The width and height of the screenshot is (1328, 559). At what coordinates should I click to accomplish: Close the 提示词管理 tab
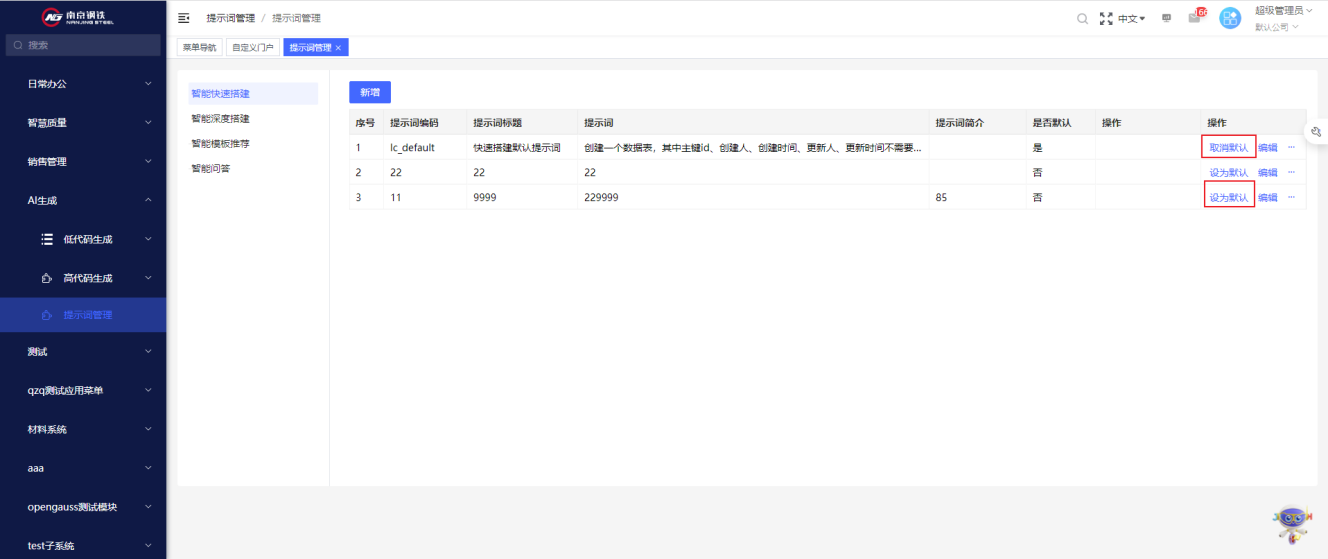338,48
